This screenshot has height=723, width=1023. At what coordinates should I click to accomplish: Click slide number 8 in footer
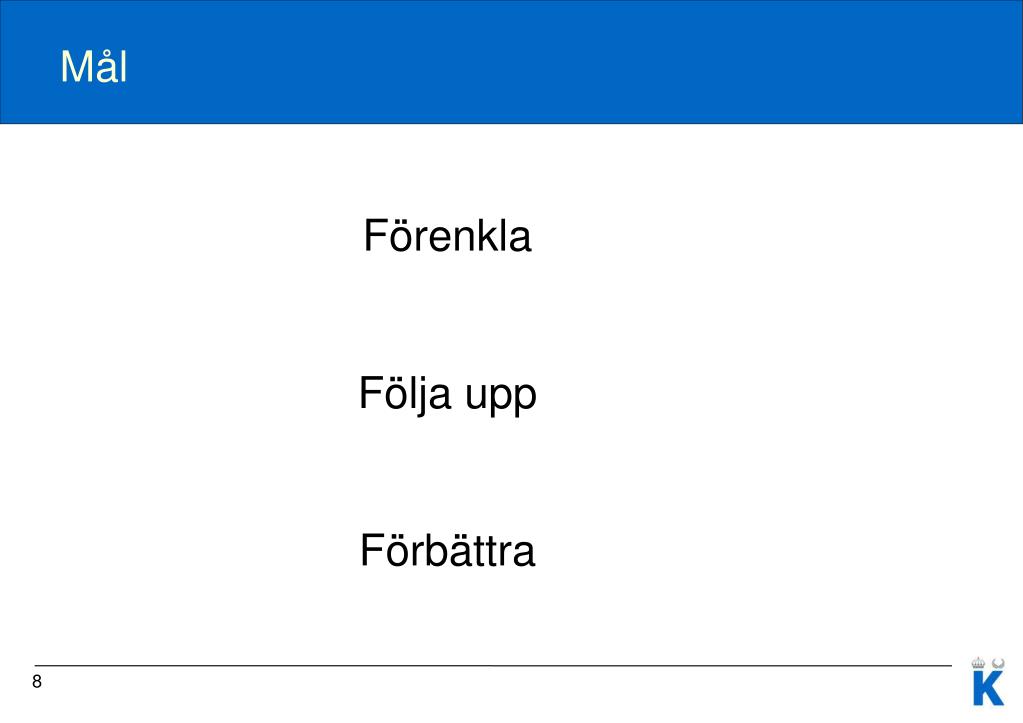[37, 681]
